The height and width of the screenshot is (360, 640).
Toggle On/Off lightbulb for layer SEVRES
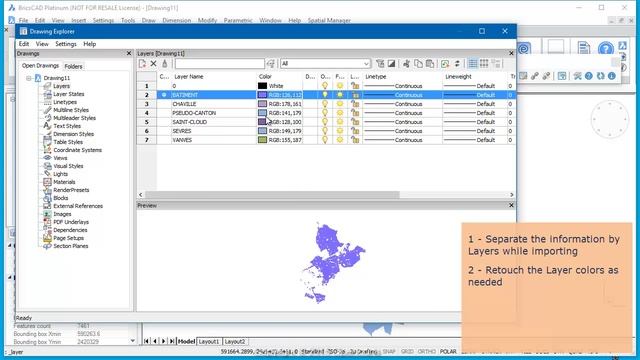[325, 131]
